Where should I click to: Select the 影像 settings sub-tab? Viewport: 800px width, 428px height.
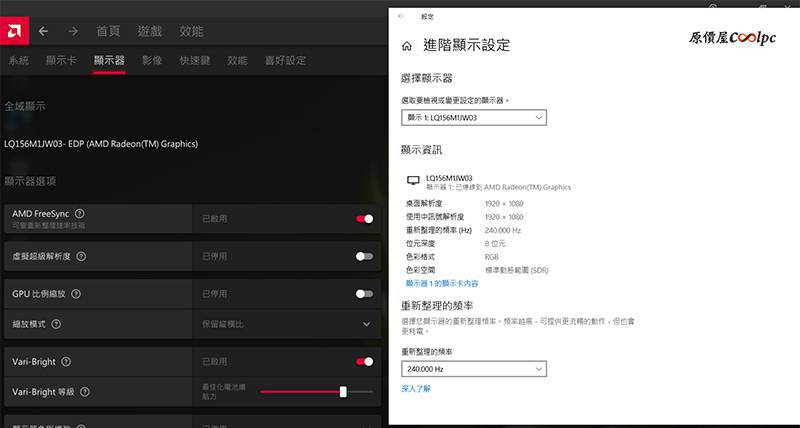(152, 60)
